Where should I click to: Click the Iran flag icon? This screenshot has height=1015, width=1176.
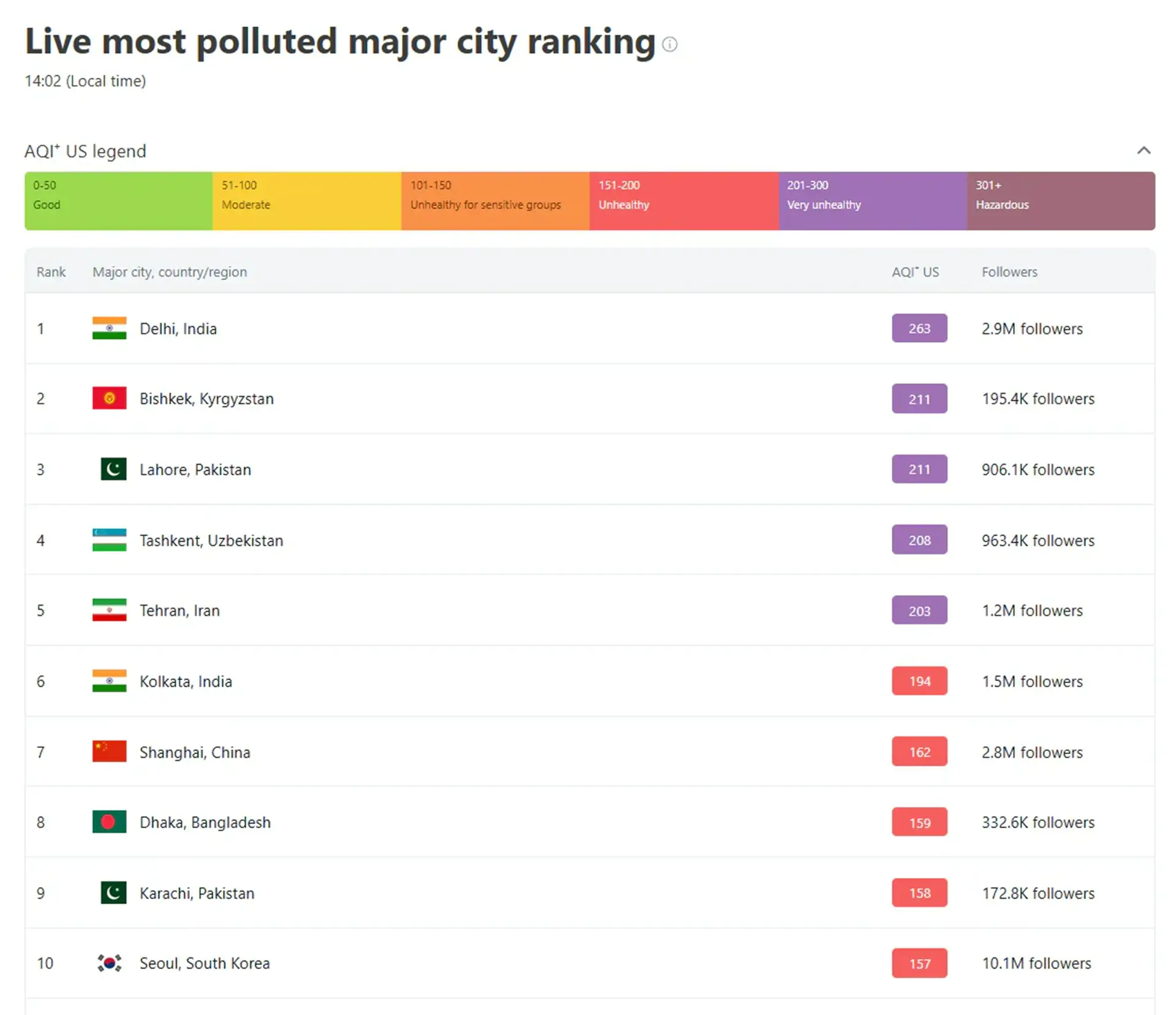click(x=109, y=610)
